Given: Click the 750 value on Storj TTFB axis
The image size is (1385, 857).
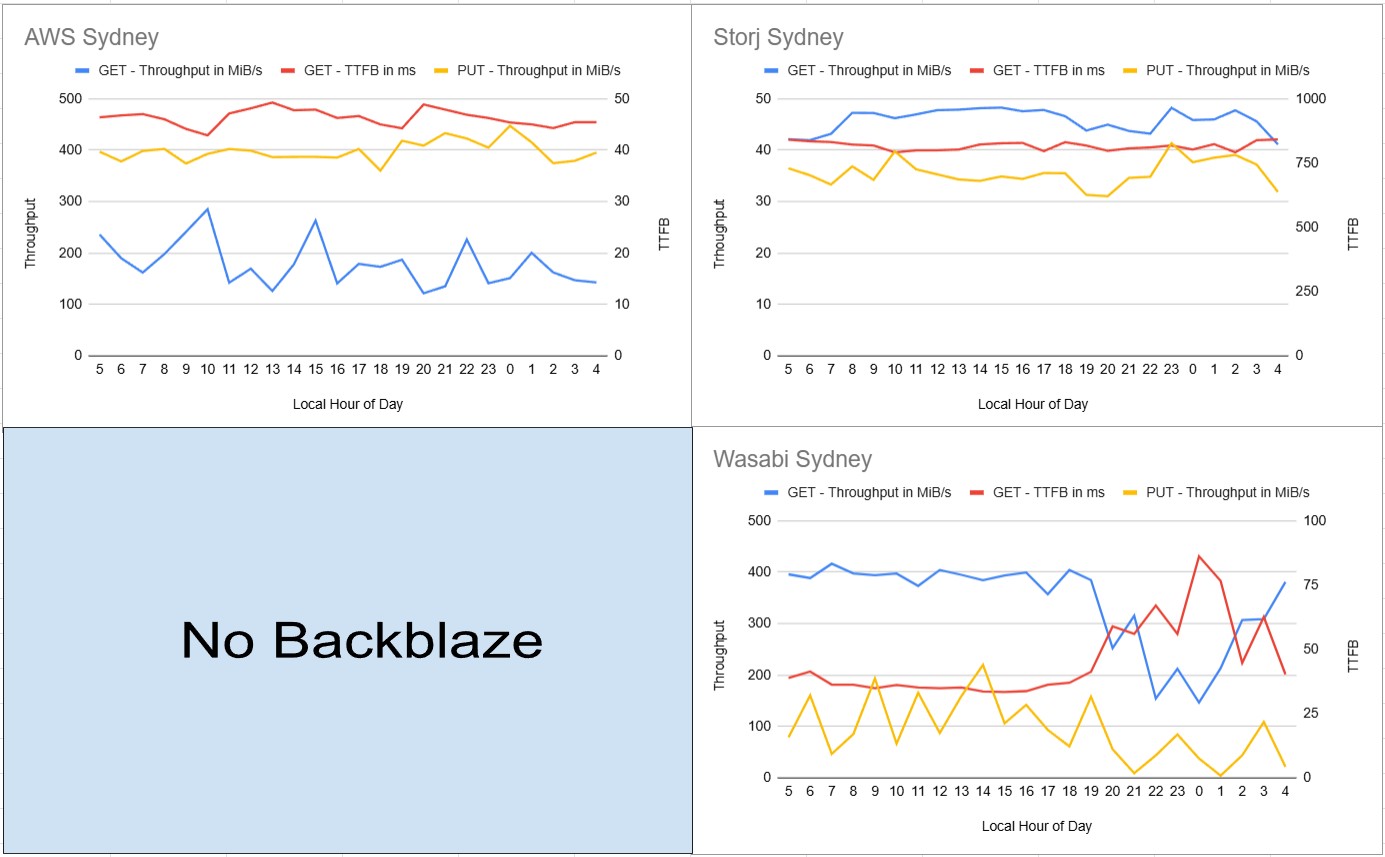Looking at the screenshot, I should tap(1308, 162).
